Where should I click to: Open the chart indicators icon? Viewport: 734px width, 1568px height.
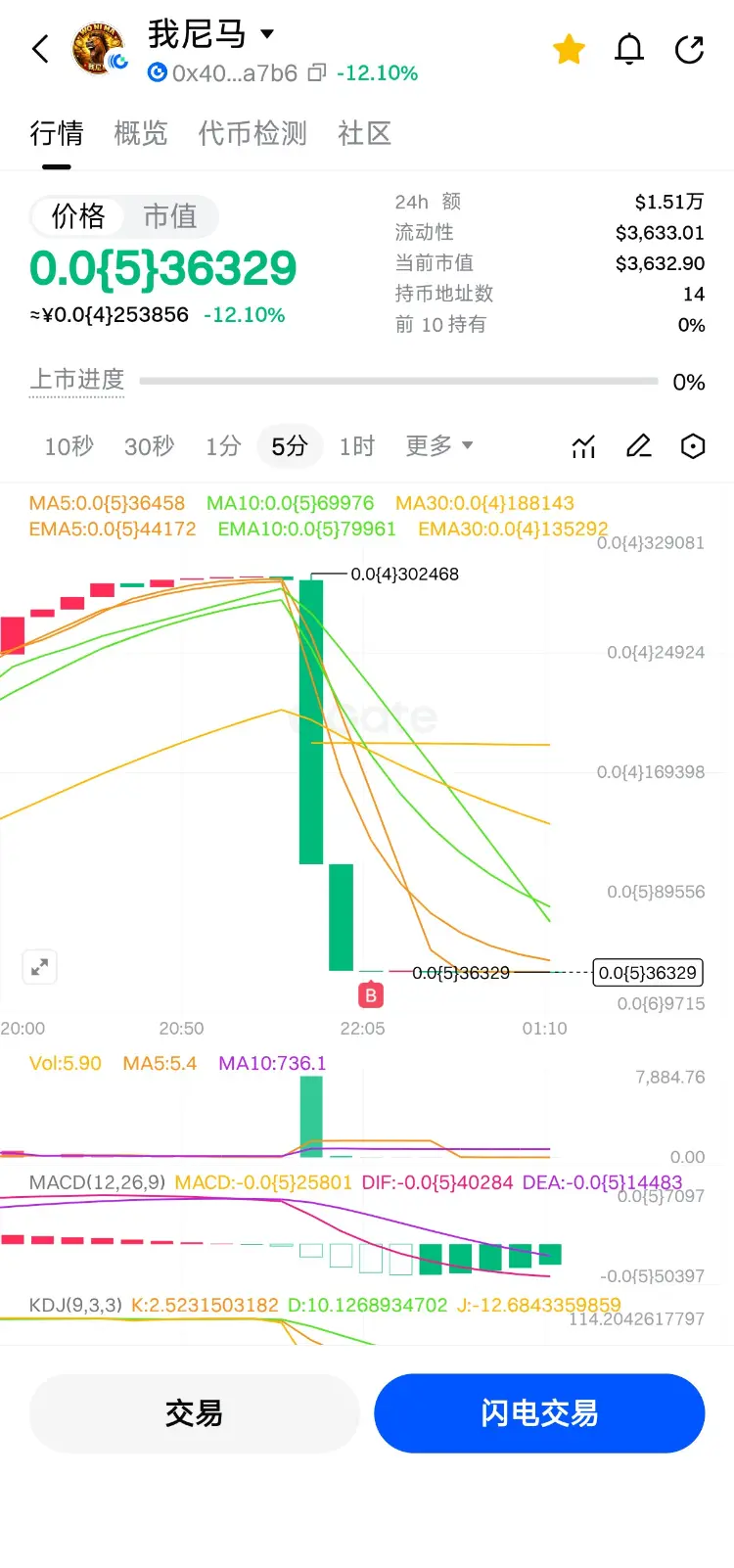pyautogui.click(x=583, y=446)
